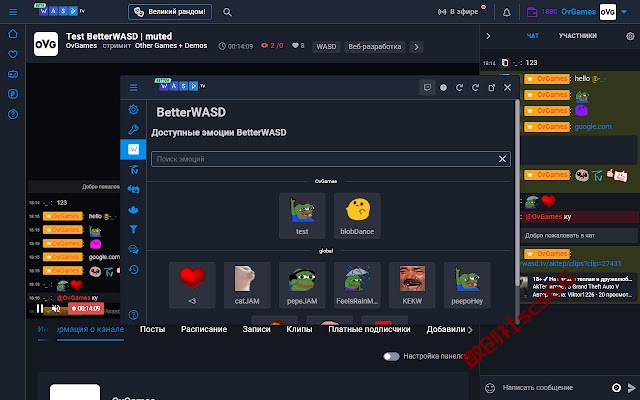Viewport: 640px width, 400px height.
Task: Select the blobDance emote
Action: point(357,216)
